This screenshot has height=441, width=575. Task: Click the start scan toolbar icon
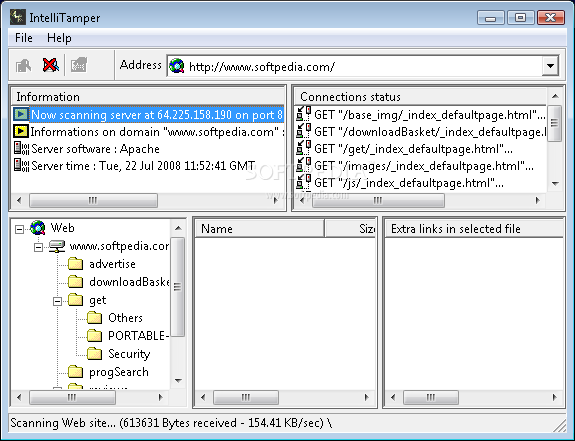(x=24, y=66)
